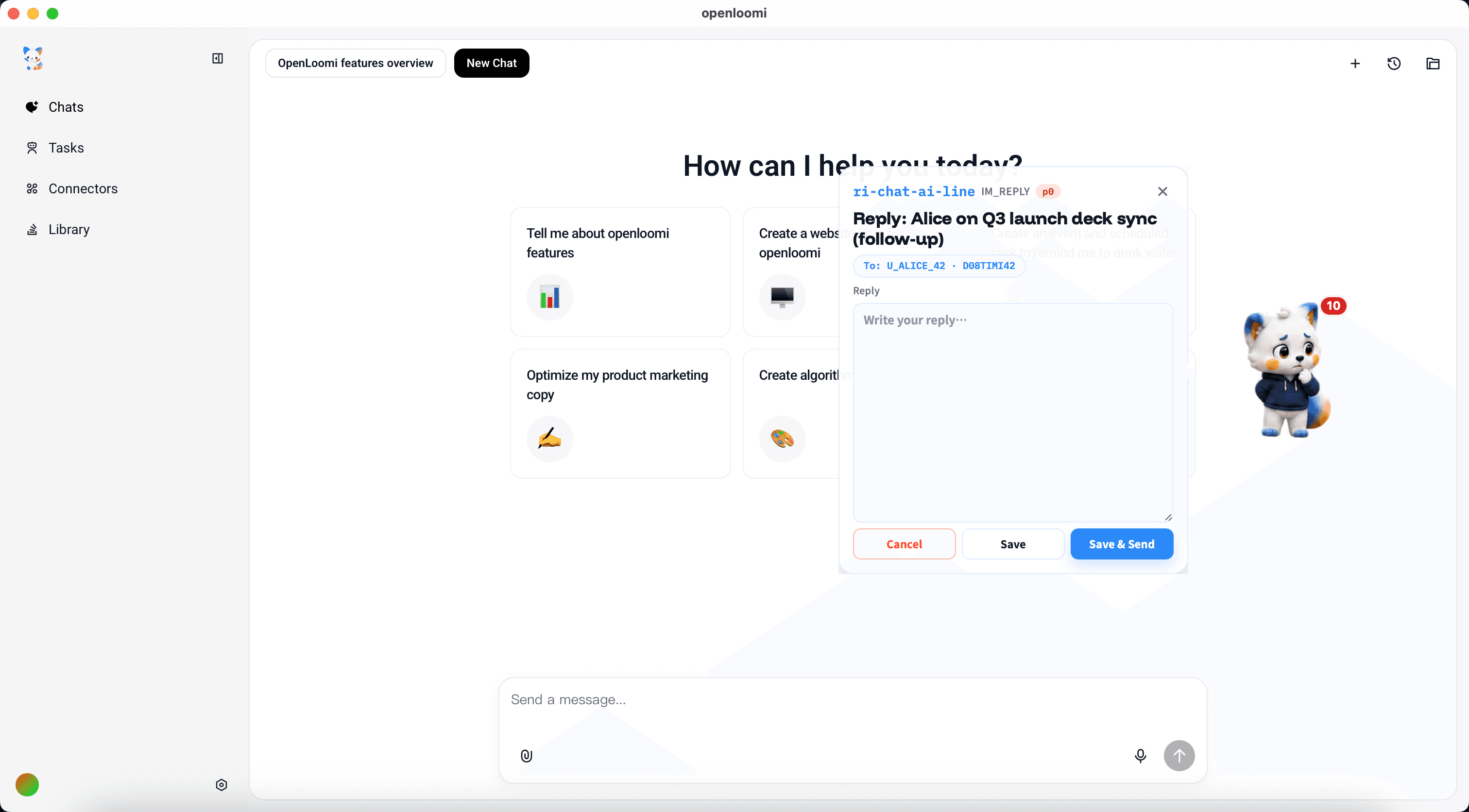Cancel the reply
Screen dimensions: 1469x812
point(904,544)
